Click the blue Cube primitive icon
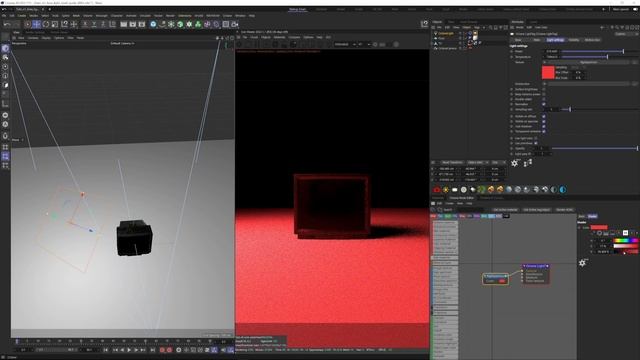 [x=153, y=24]
